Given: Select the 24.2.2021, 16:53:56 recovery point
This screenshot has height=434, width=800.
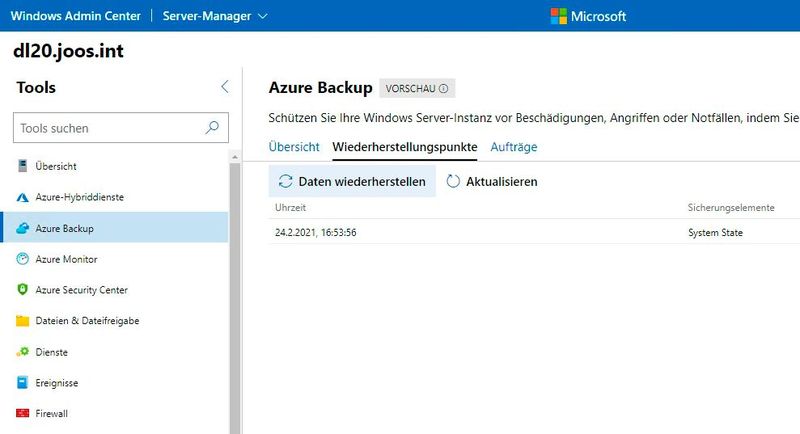Looking at the screenshot, I should coord(534,233).
